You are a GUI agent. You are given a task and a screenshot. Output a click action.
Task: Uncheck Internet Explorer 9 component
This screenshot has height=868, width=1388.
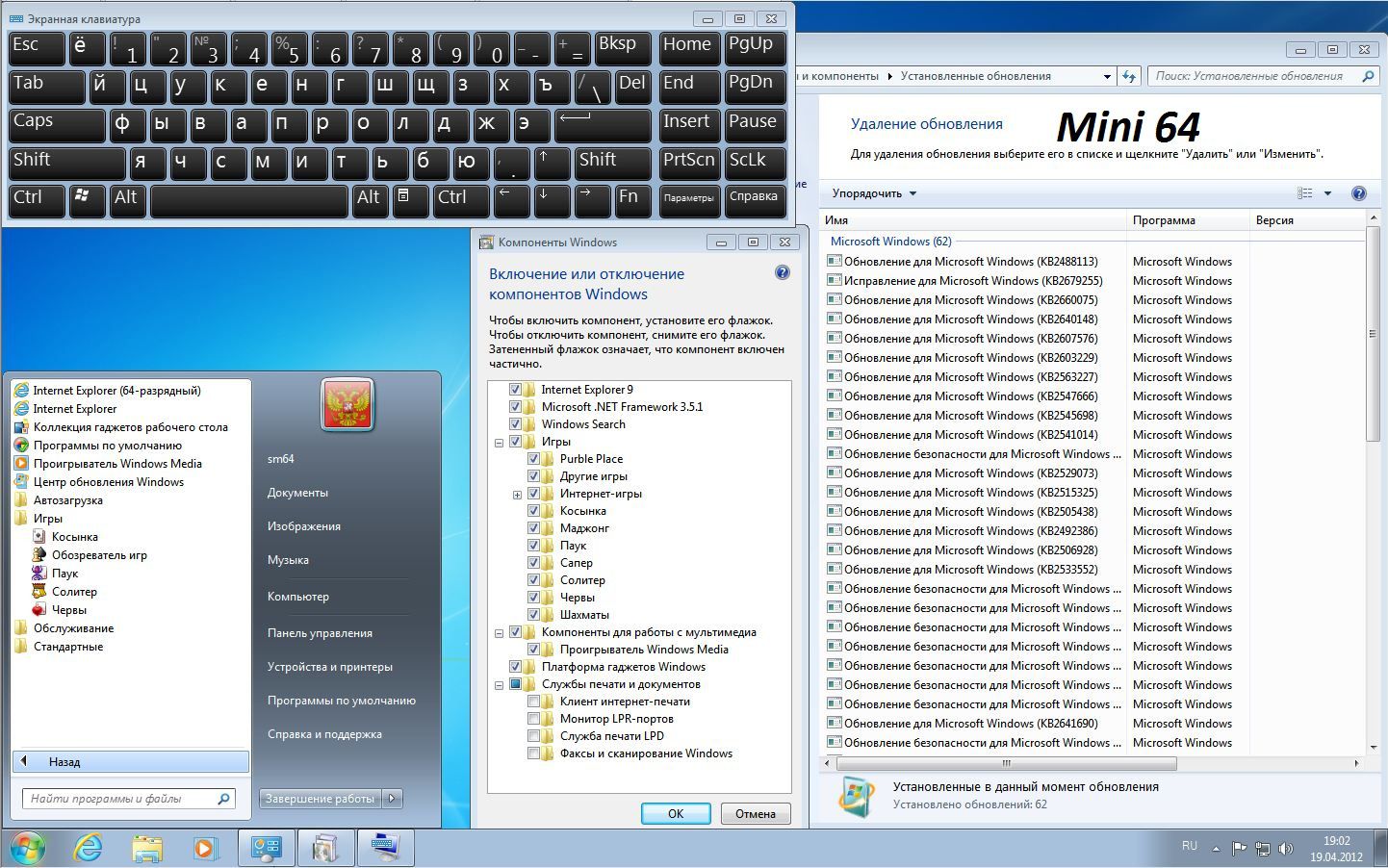click(515, 390)
